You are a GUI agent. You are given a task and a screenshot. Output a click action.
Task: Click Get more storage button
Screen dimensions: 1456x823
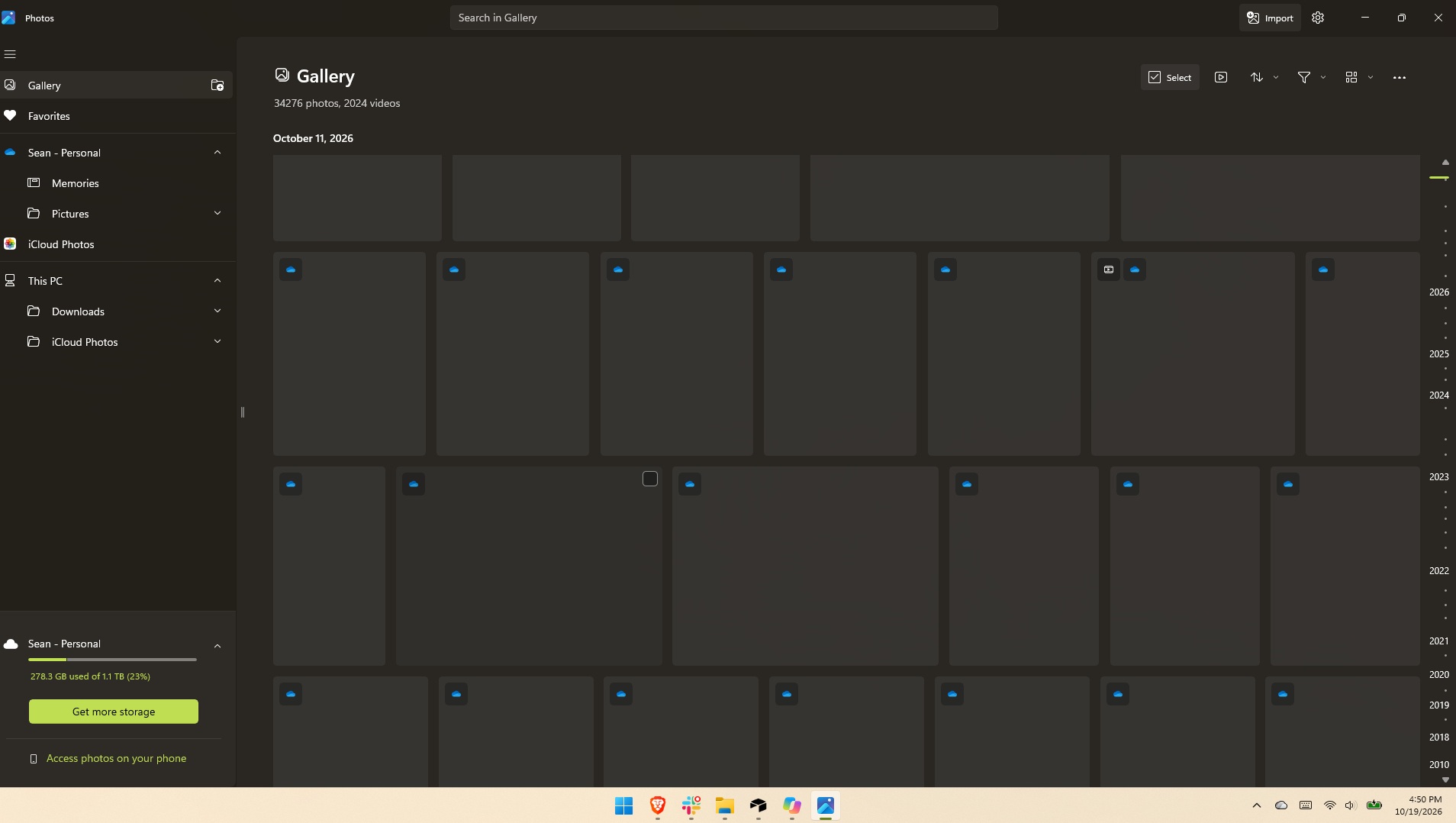pyautogui.click(x=114, y=712)
